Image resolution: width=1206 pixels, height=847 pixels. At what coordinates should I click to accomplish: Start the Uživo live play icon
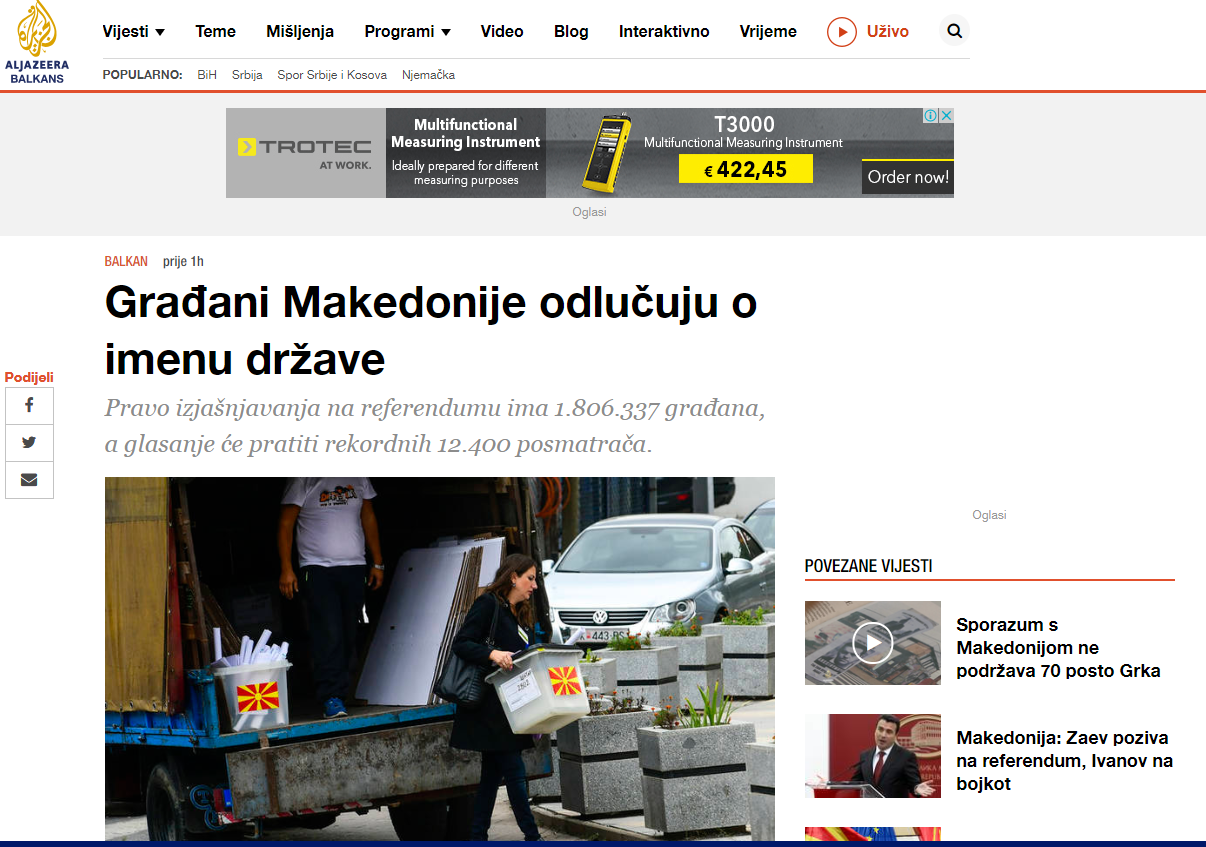[842, 32]
